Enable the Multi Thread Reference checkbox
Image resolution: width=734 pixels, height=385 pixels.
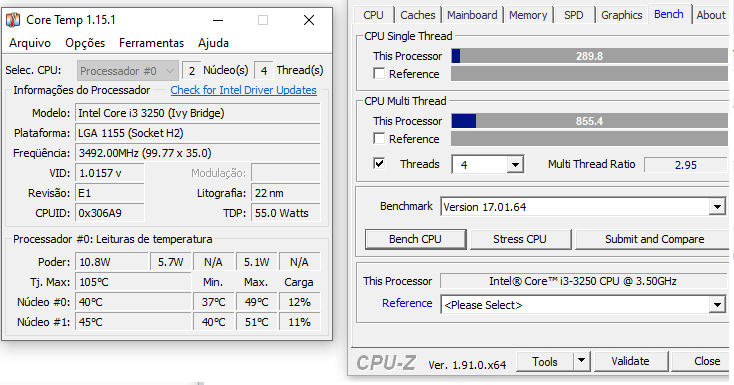pyautogui.click(x=379, y=139)
